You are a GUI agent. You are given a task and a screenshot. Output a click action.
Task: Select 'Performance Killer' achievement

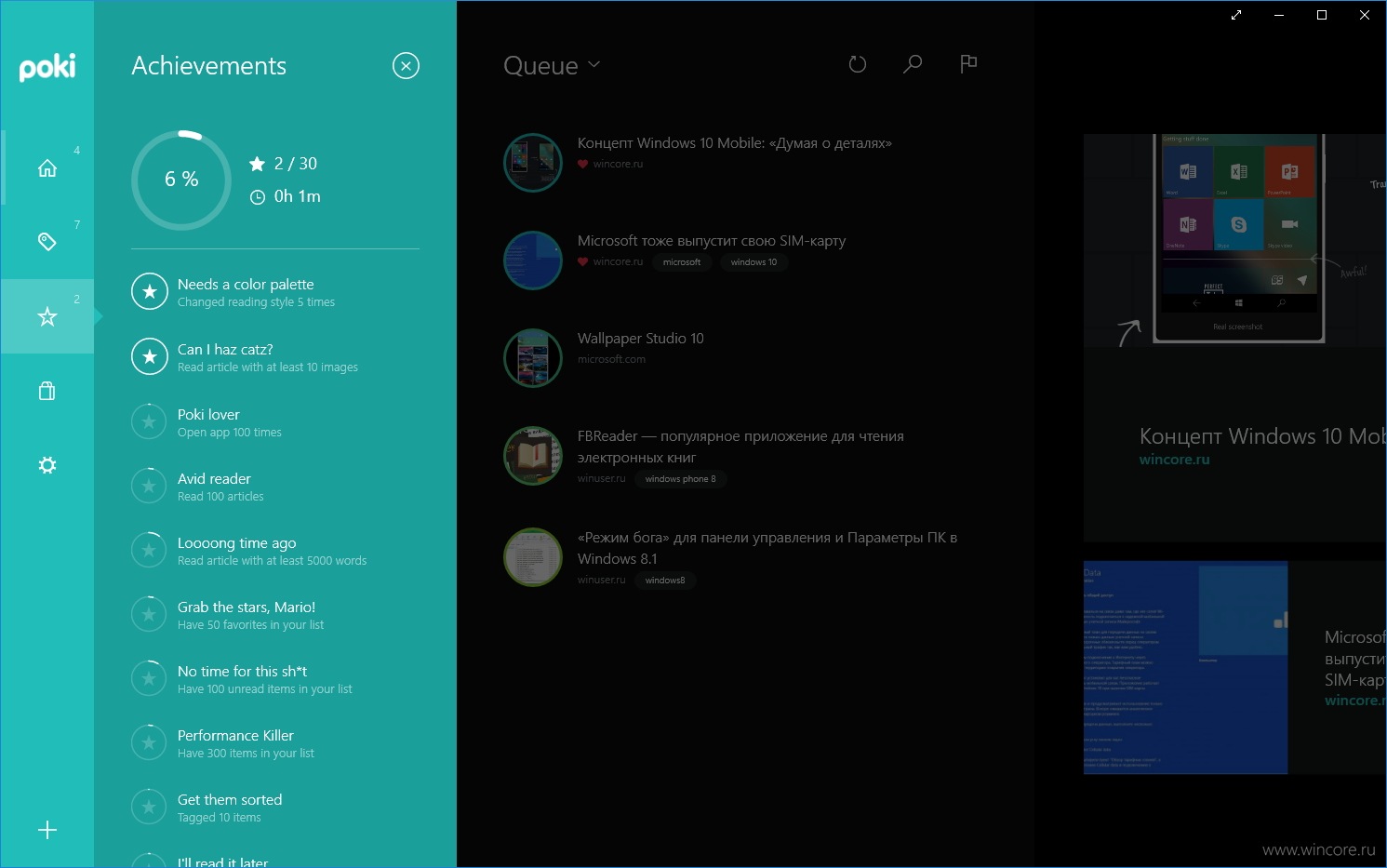275,743
